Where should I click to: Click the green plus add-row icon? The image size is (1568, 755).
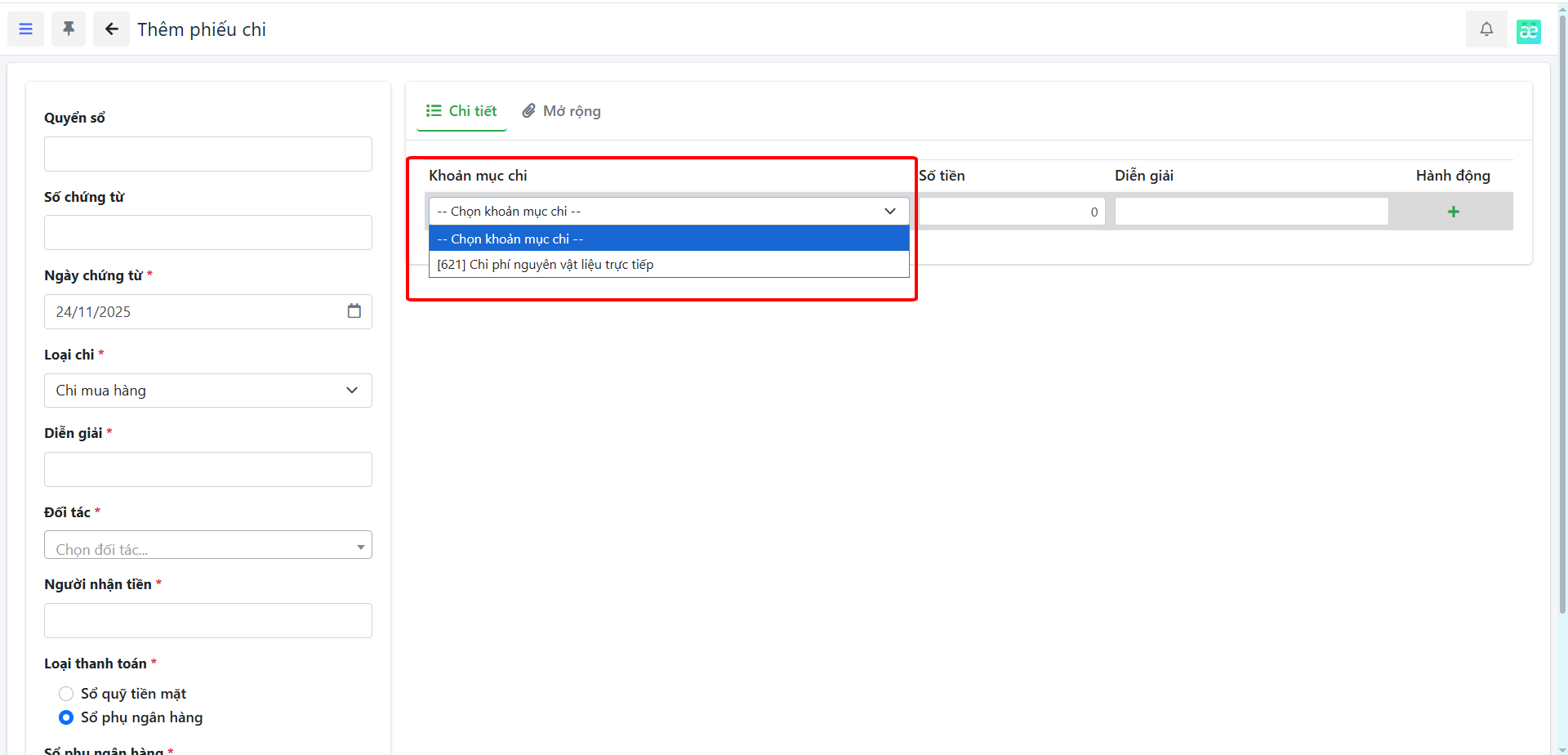[x=1453, y=212]
